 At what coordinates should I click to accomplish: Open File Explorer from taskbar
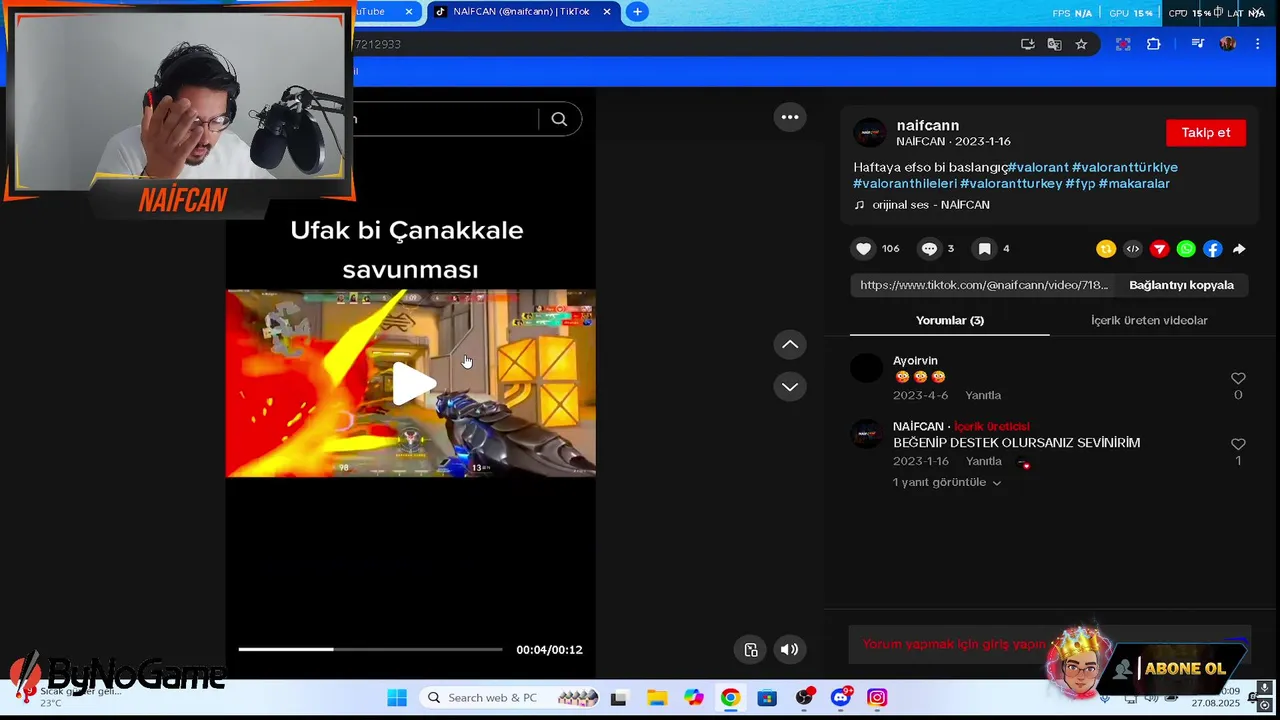coord(656,697)
